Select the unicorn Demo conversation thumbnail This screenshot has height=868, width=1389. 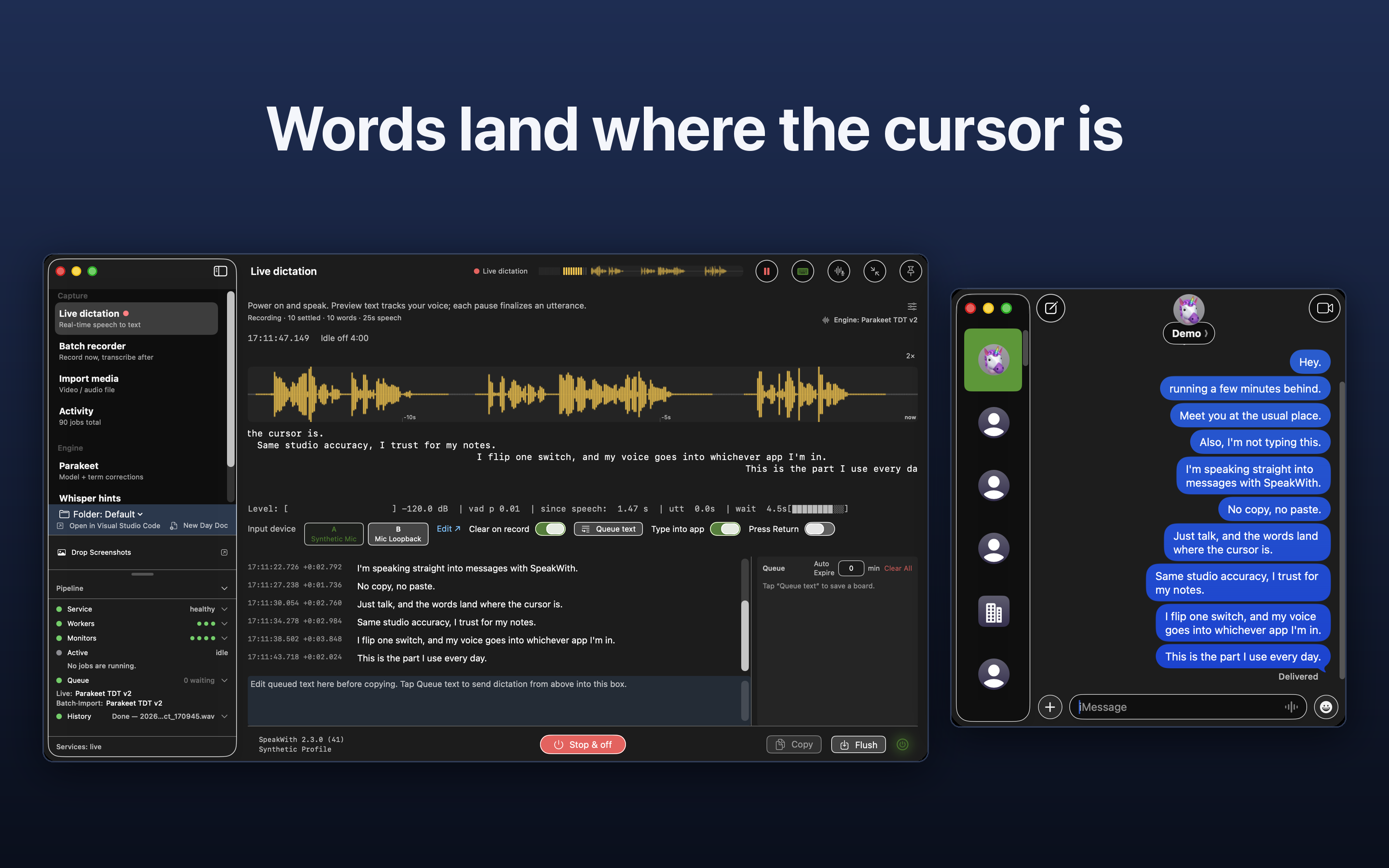coord(993,360)
